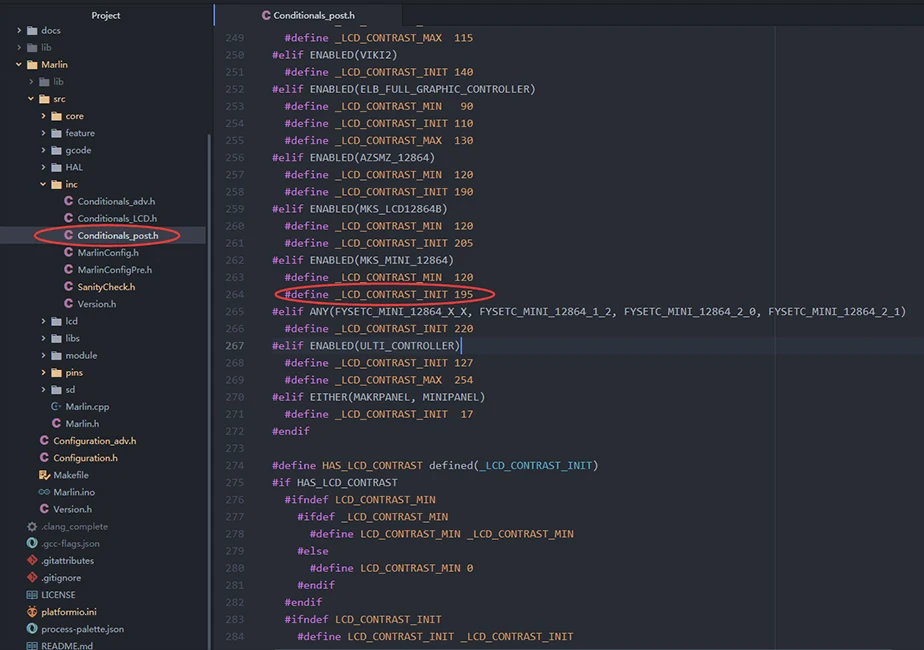Expand the libs folder chevron
924x650 pixels.
pos(43,338)
